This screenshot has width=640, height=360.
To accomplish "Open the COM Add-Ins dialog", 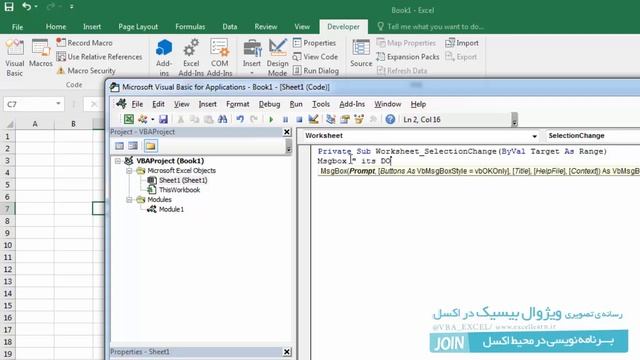I will [x=220, y=58].
